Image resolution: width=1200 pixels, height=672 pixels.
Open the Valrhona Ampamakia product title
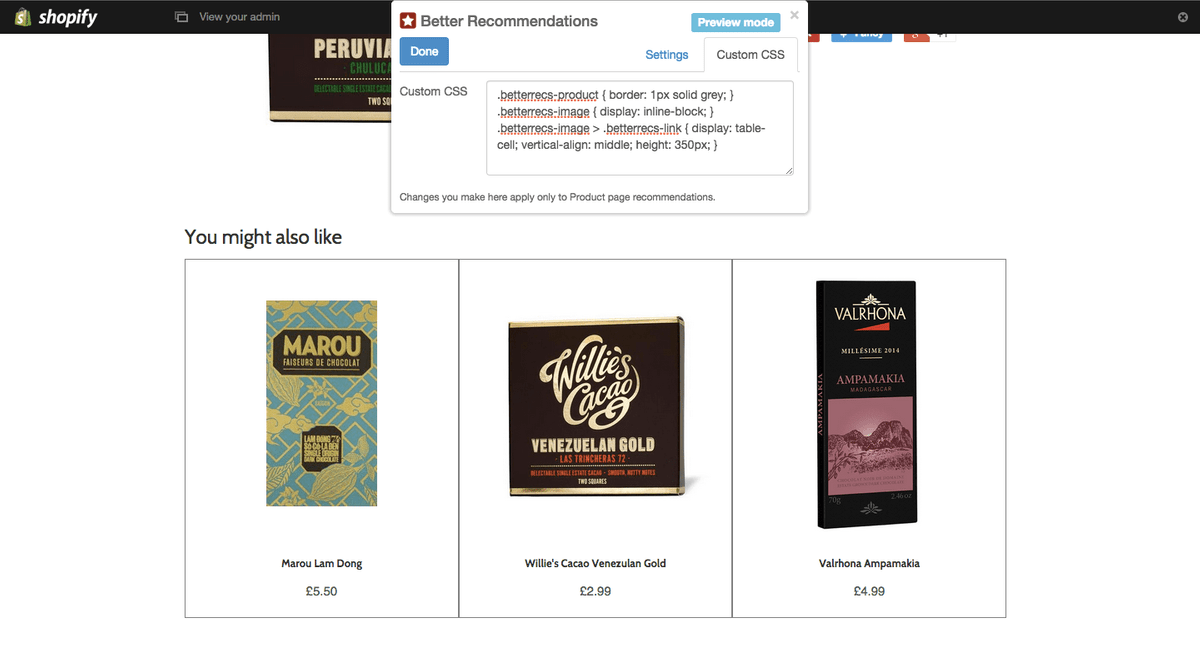tap(869, 564)
